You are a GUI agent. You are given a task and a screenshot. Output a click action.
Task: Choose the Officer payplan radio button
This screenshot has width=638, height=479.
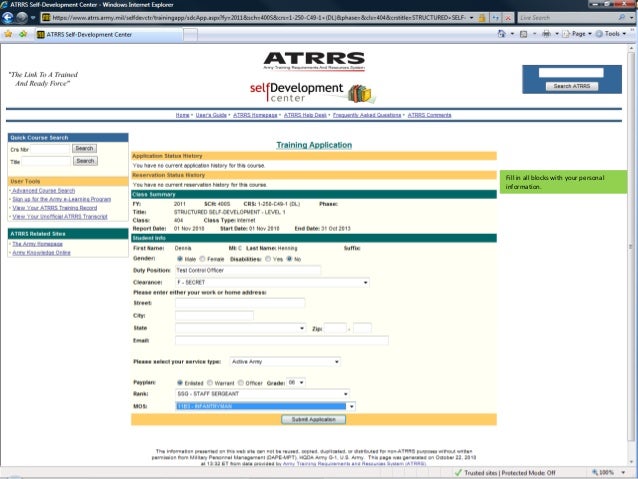(x=241, y=383)
